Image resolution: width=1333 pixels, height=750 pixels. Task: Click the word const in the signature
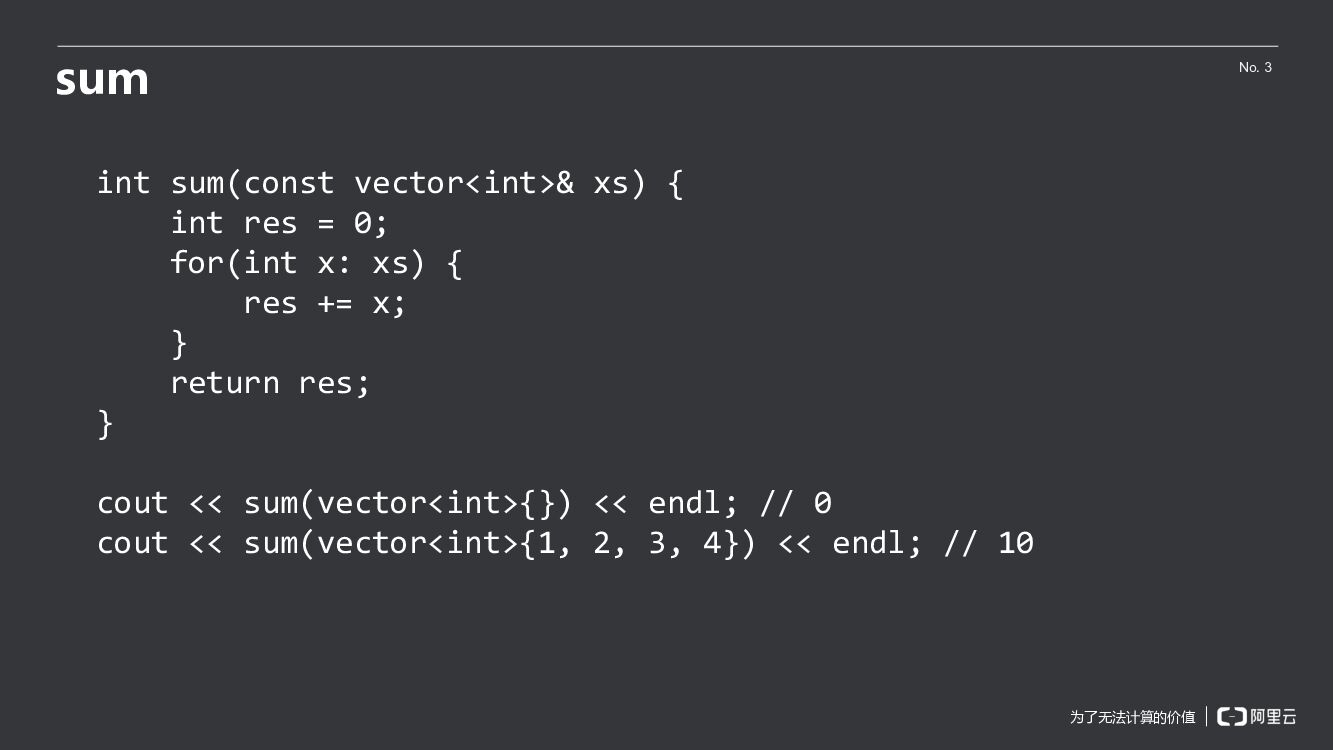[x=288, y=183]
